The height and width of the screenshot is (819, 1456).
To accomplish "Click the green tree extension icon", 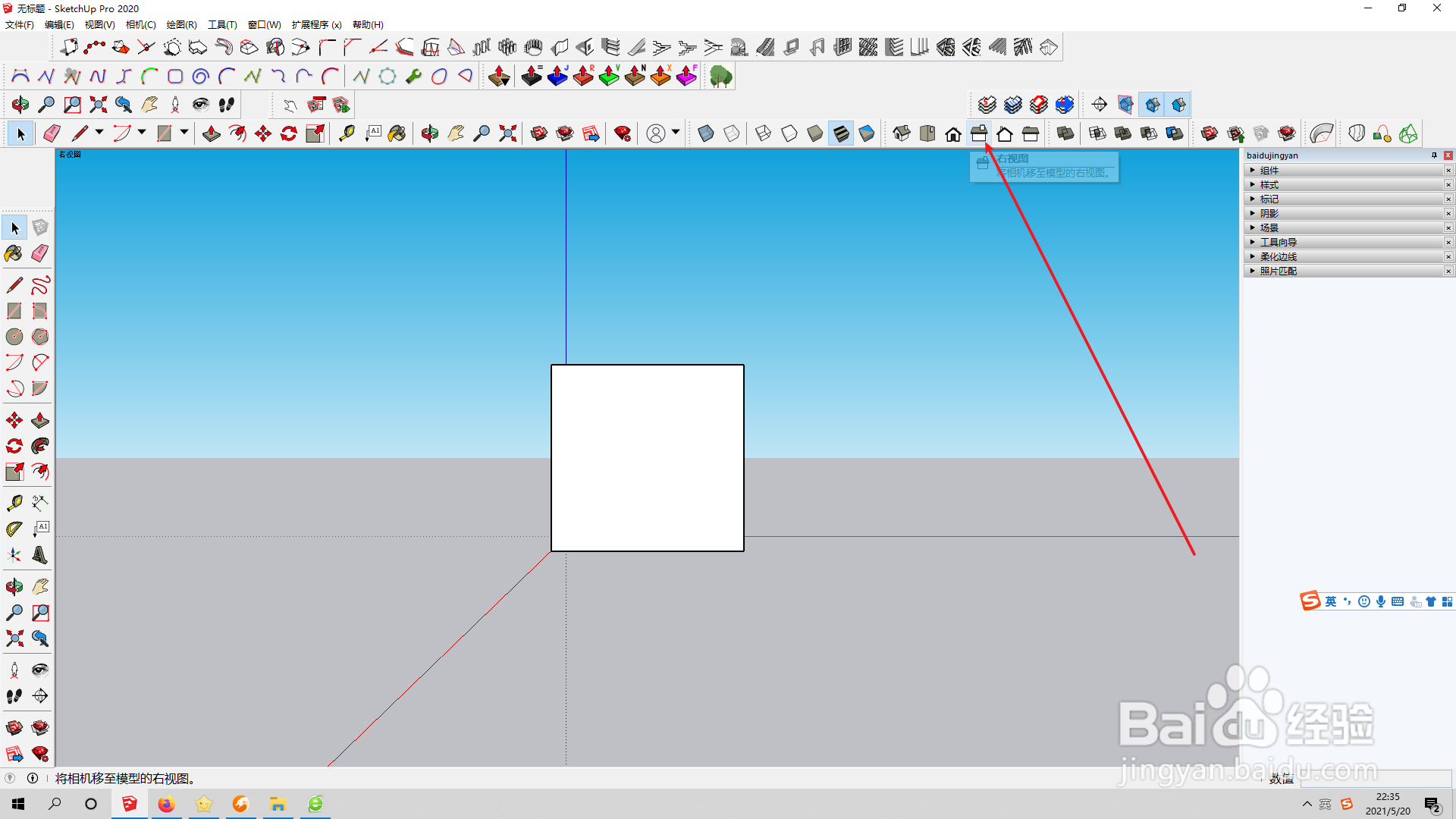I will [x=720, y=77].
